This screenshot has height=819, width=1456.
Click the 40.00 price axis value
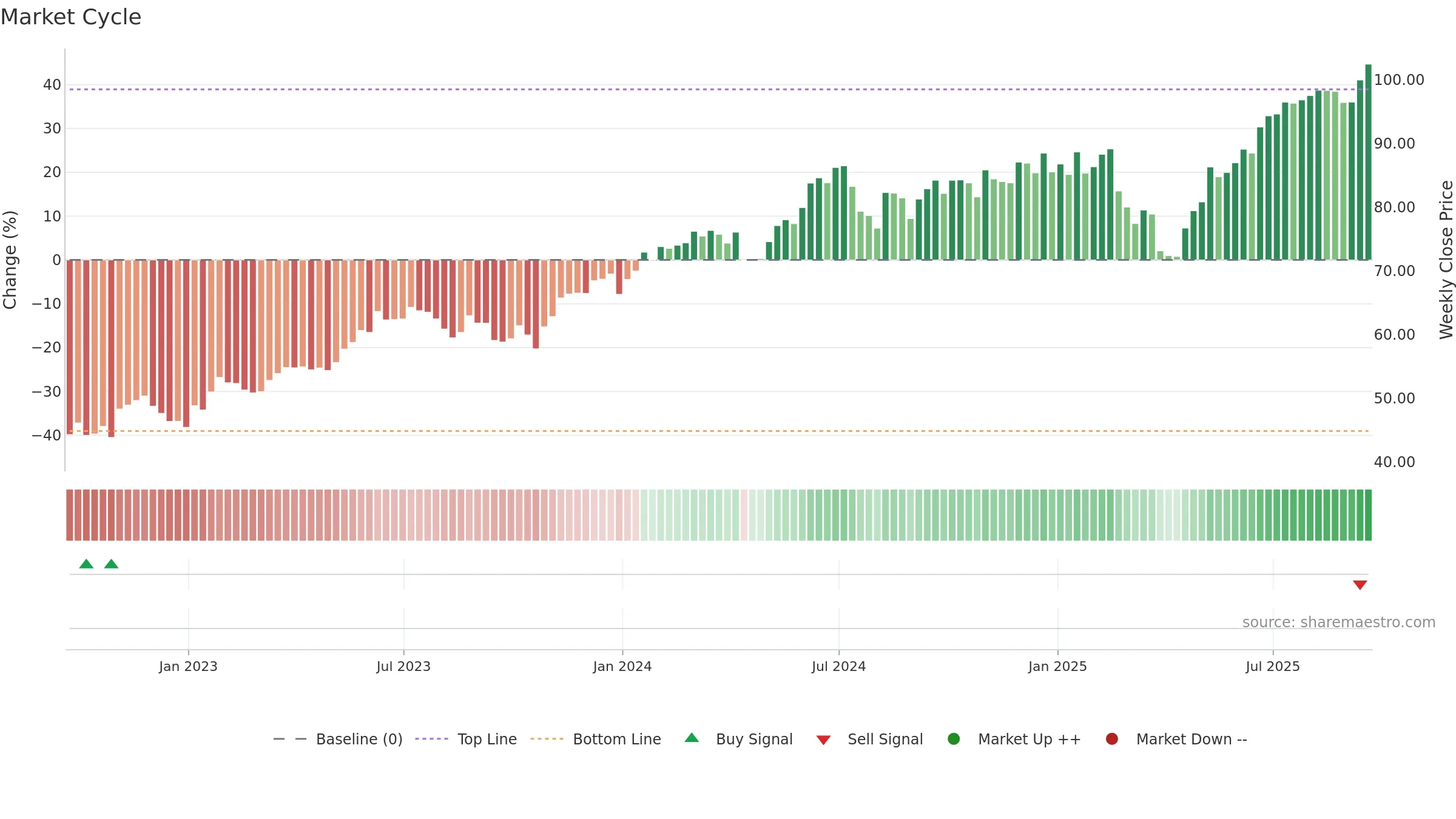1395,462
